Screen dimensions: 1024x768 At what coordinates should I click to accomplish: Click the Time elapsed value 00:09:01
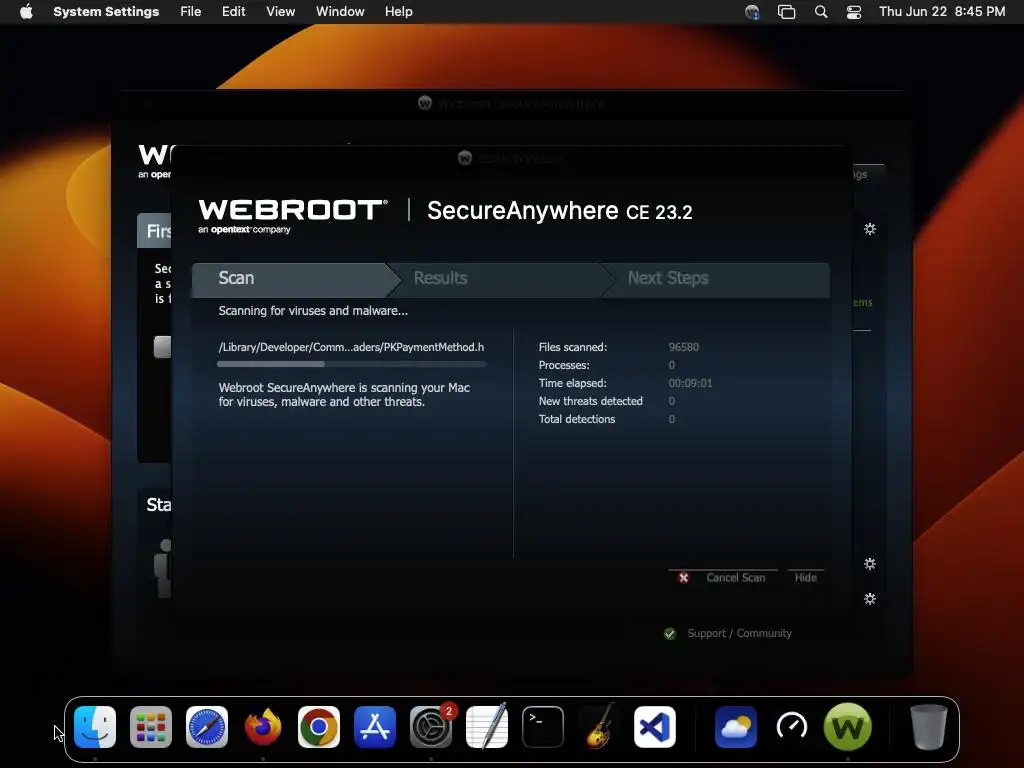690,383
